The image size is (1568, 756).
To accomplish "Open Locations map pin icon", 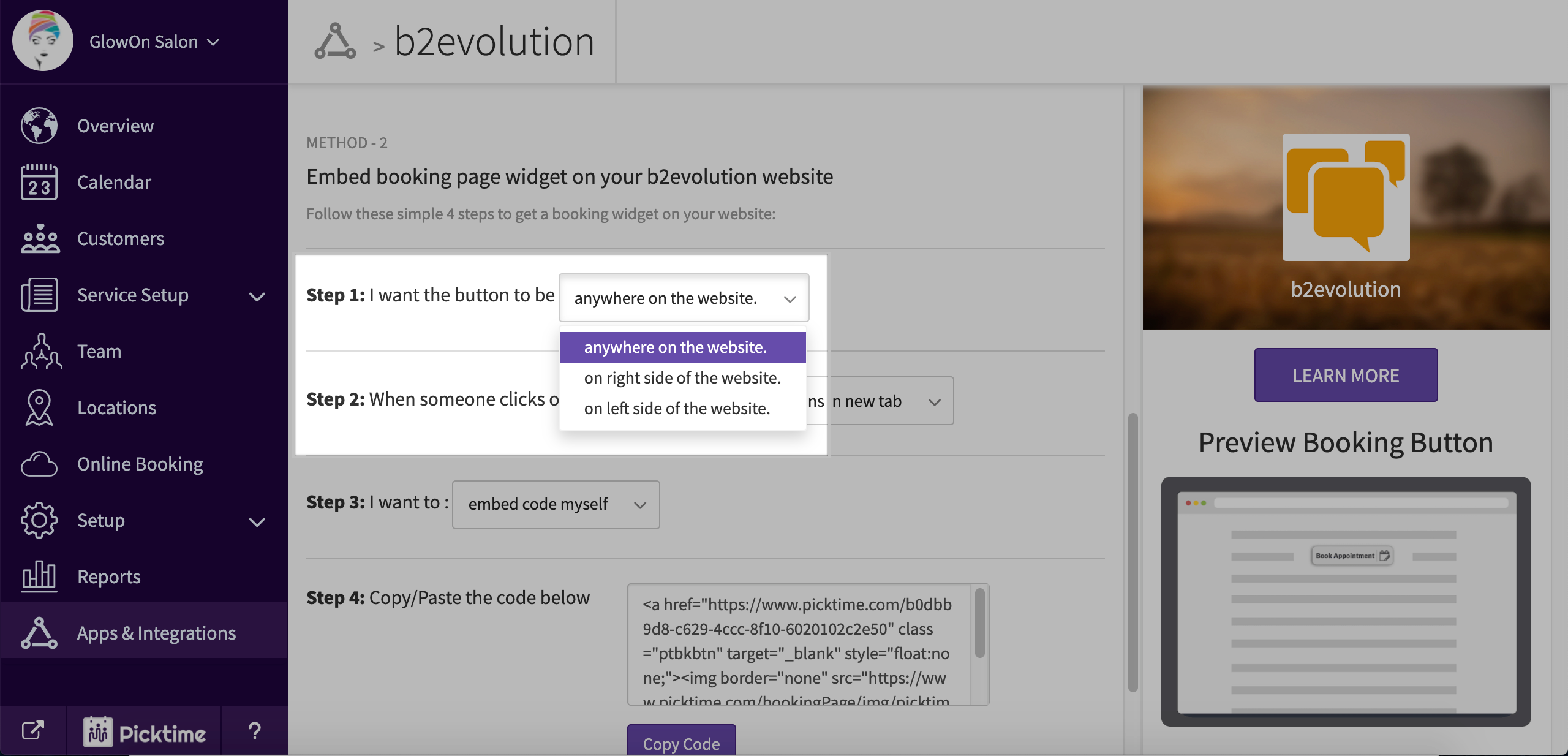I will [39, 407].
